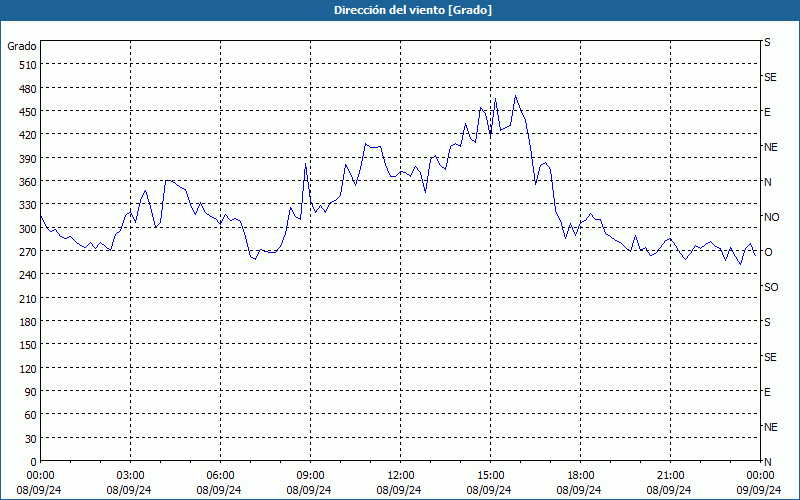800x500 pixels.
Task: Select the 12:00 time label
Action: point(401,476)
